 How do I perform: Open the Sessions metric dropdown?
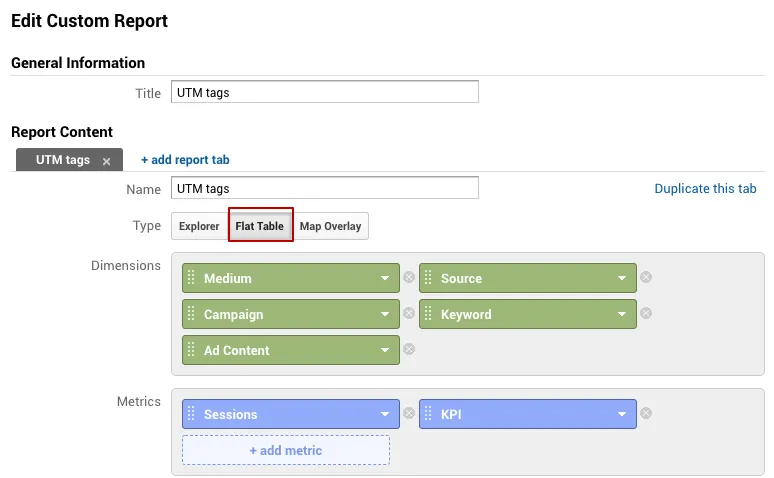(x=385, y=414)
